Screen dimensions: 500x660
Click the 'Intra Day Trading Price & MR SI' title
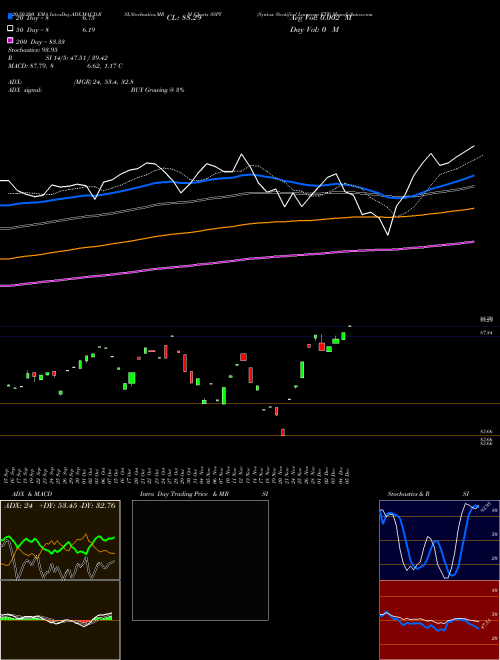204,494
